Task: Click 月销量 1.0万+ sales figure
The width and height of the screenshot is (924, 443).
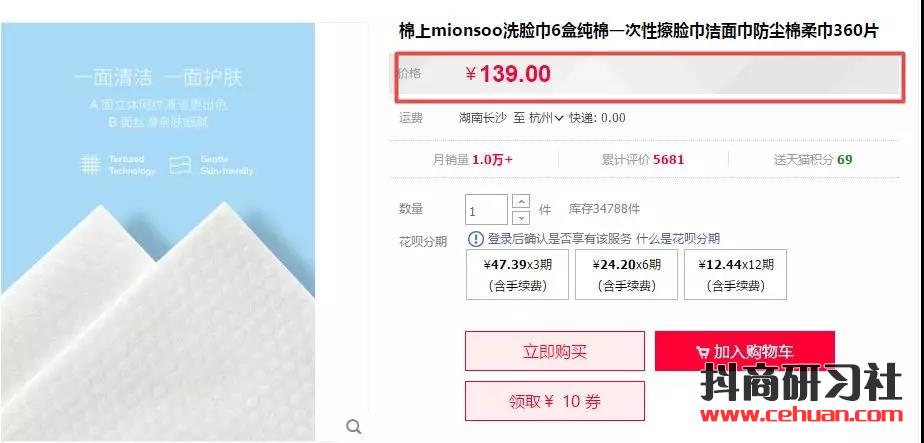Action: tap(473, 160)
